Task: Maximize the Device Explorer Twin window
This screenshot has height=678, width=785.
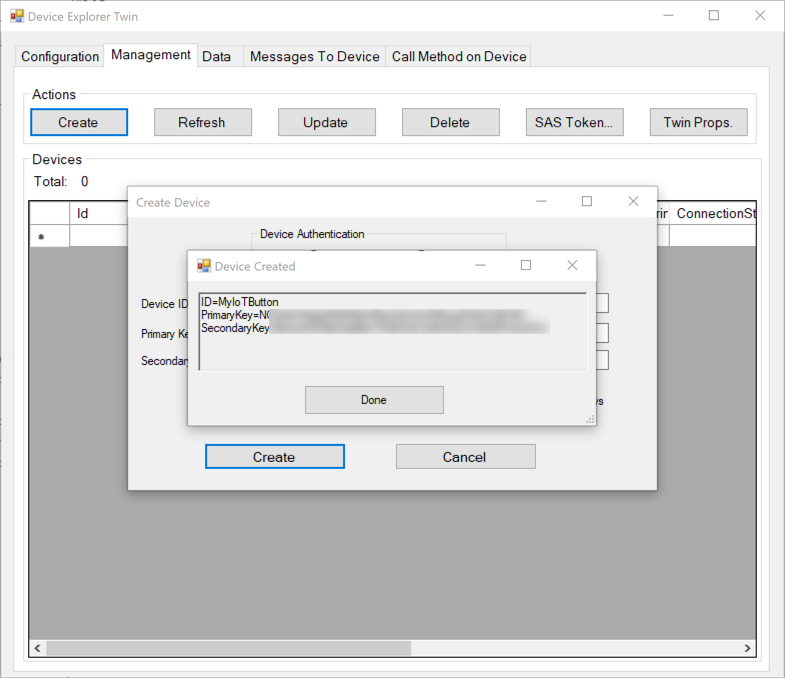Action: point(714,16)
